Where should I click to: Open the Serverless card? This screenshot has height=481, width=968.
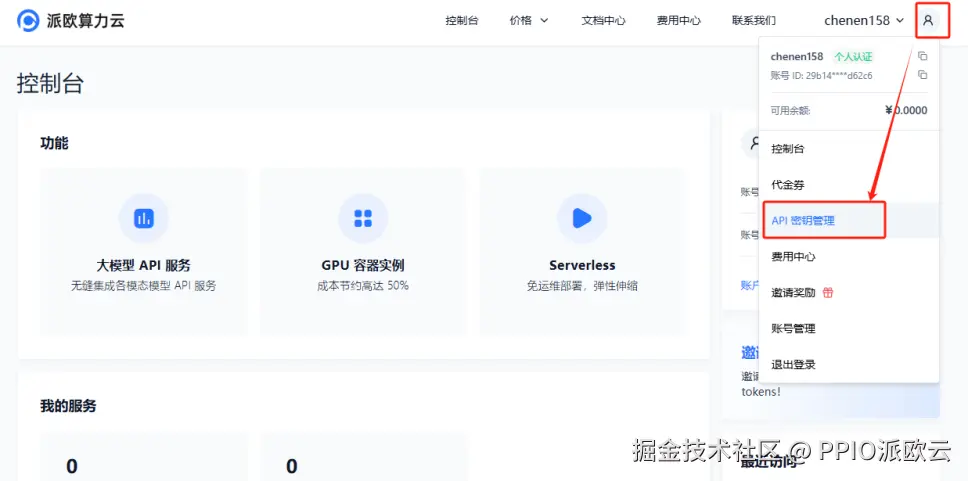pos(582,252)
